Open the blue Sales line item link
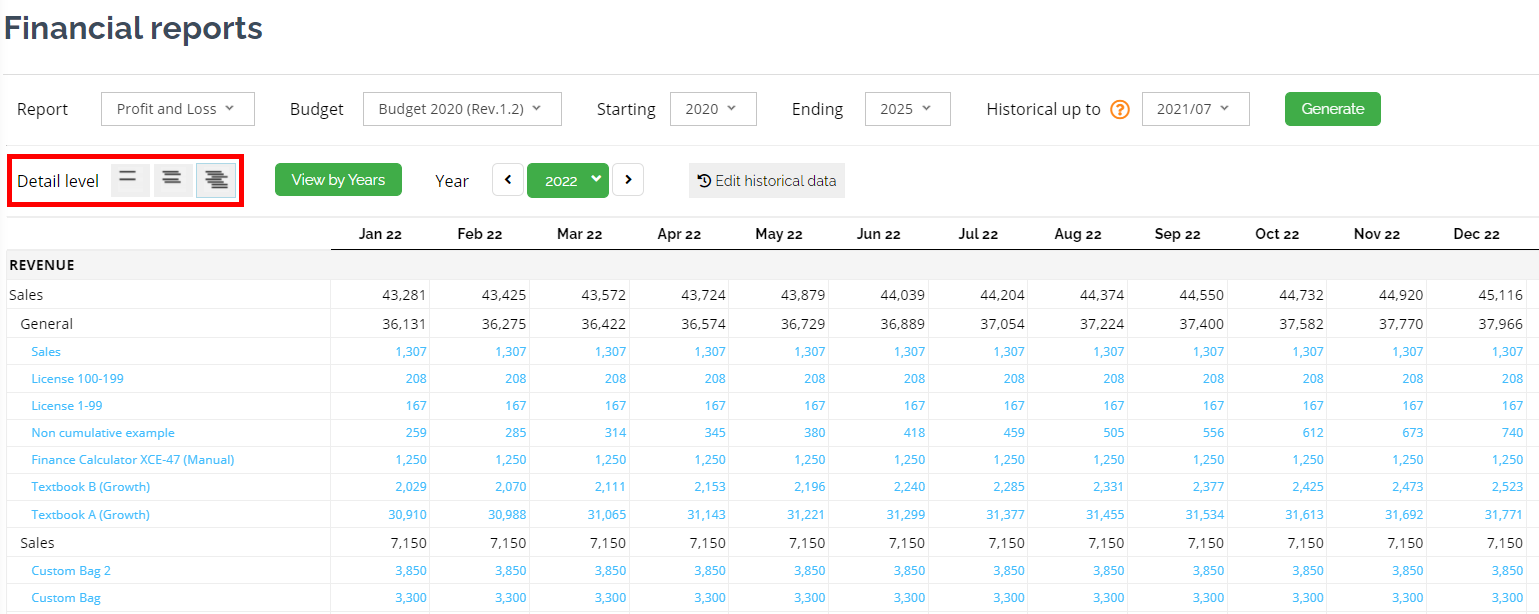The width and height of the screenshot is (1539, 614). point(46,352)
